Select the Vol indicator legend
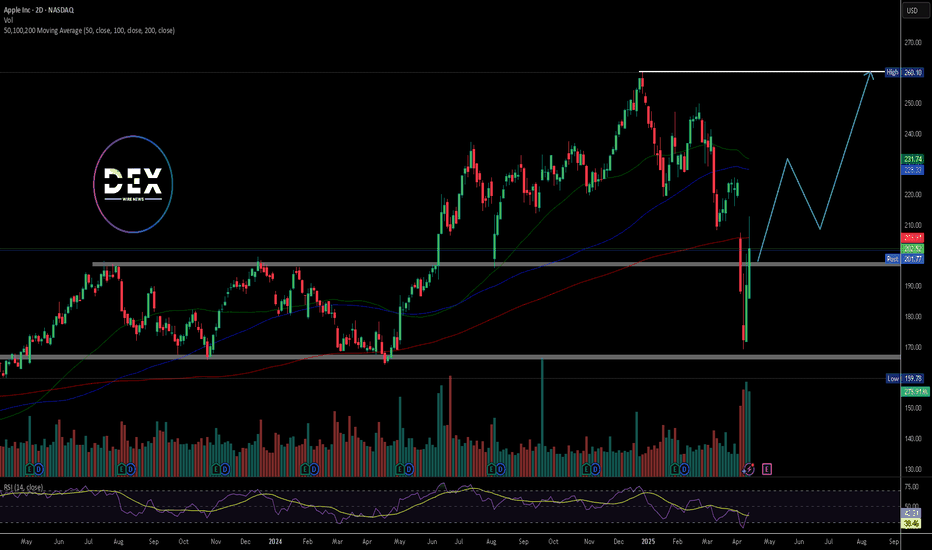 coord(8,20)
